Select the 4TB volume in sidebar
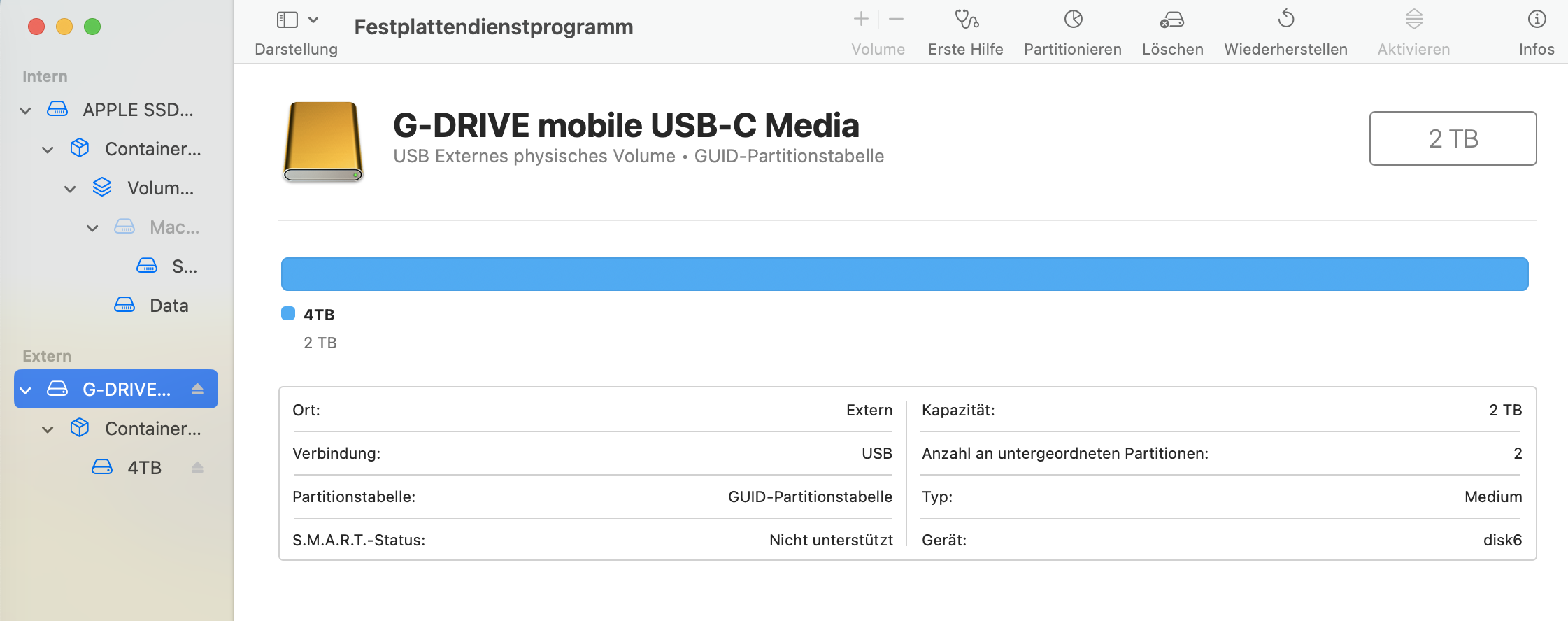The image size is (1568, 621). pyautogui.click(x=144, y=468)
